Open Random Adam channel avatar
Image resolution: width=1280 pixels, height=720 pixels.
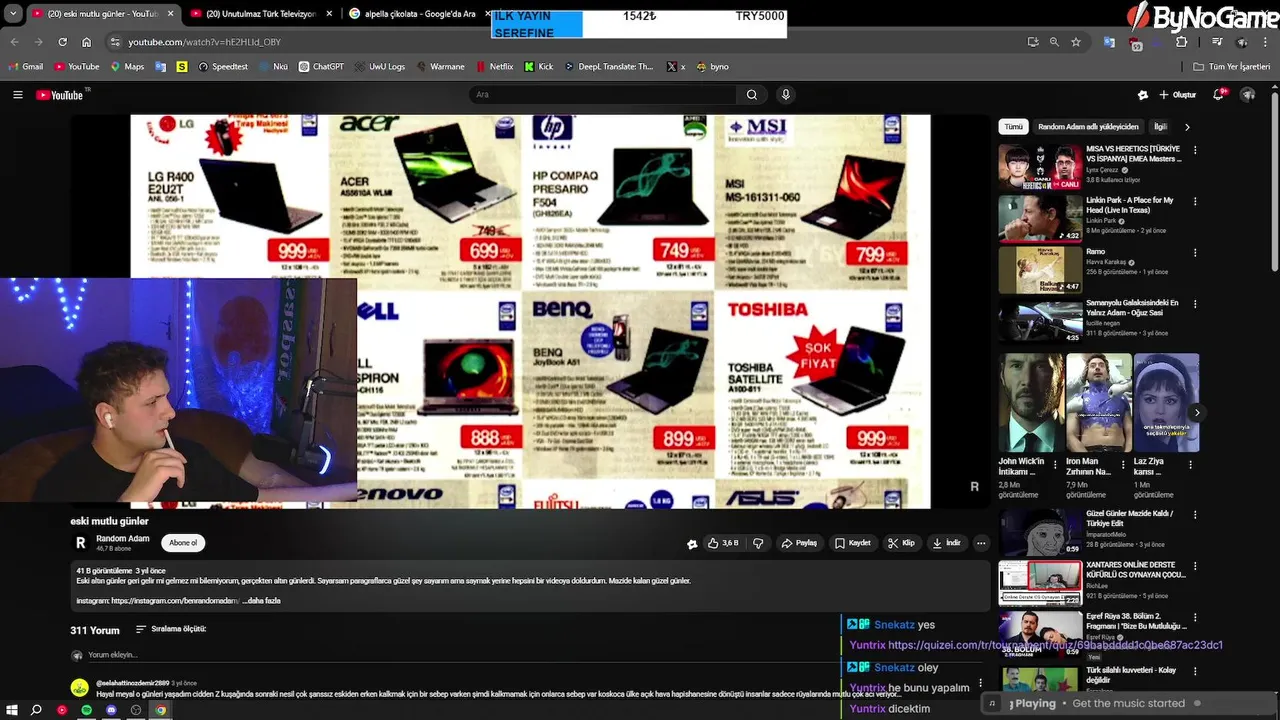coord(81,543)
